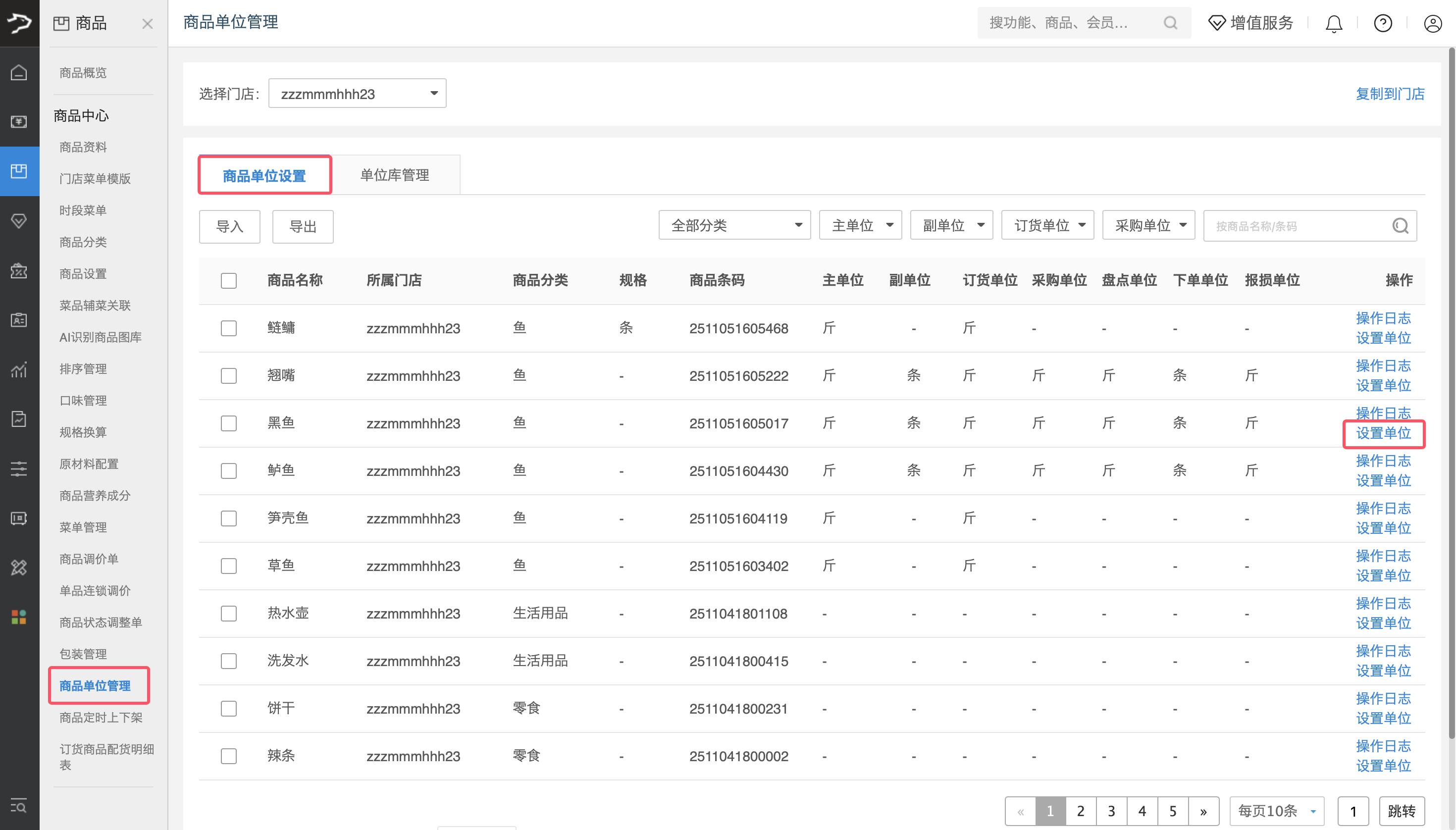
Task: Click the chart analytics icon in sidebar
Action: (x=19, y=370)
